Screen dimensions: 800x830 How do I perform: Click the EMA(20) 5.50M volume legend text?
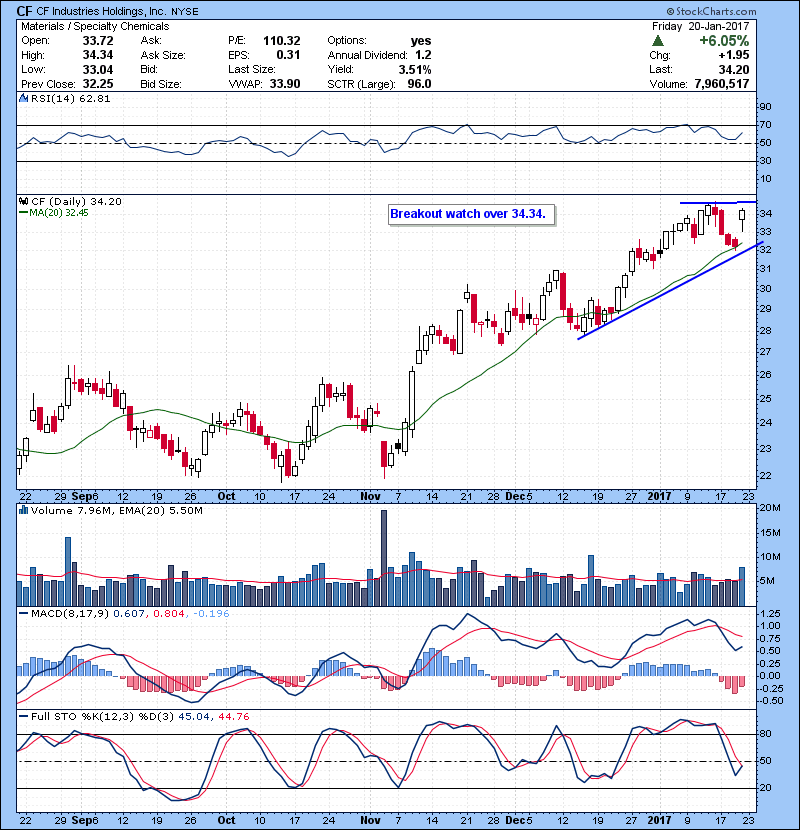pyautogui.click(x=161, y=511)
